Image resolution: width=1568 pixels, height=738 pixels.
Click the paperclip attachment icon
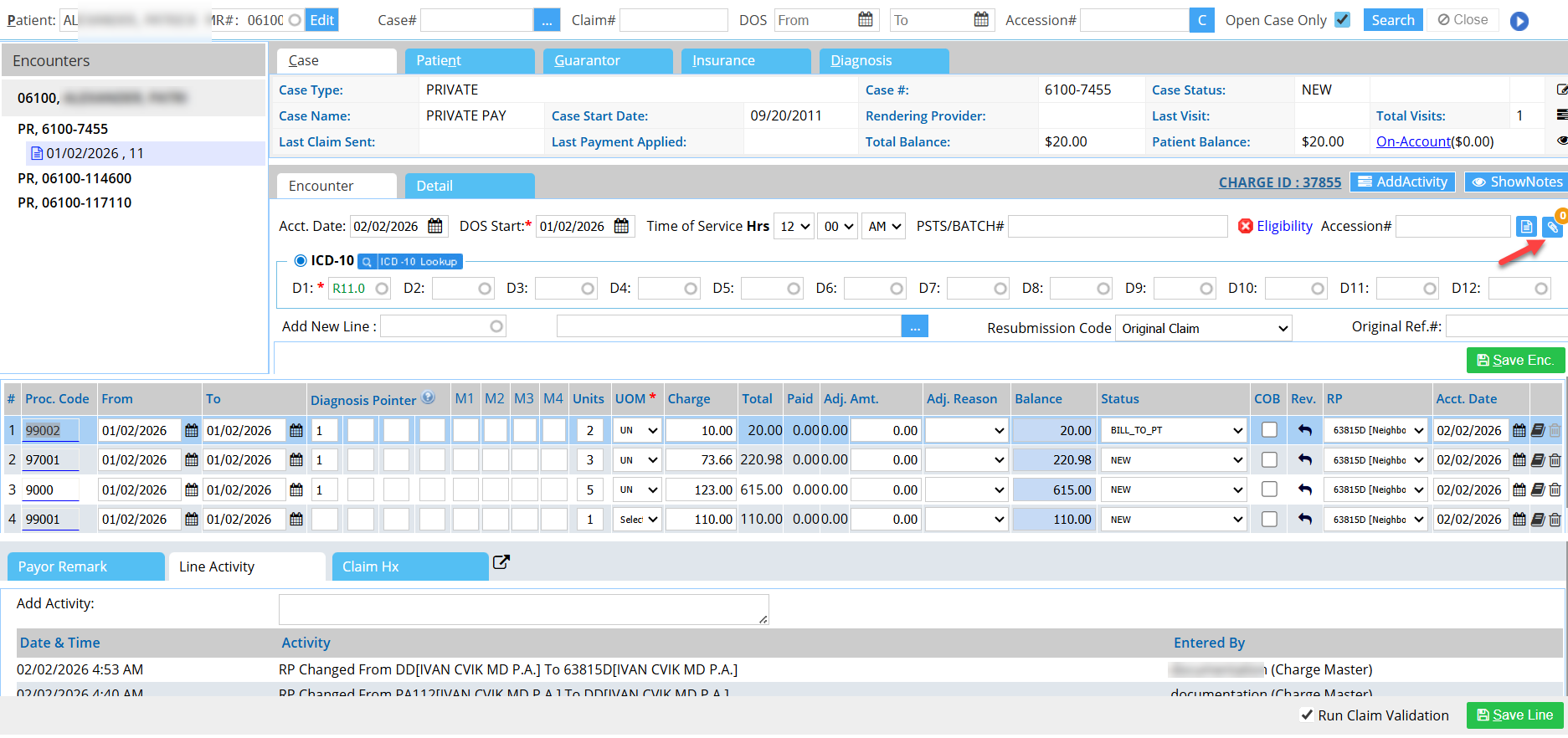(x=1552, y=227)
